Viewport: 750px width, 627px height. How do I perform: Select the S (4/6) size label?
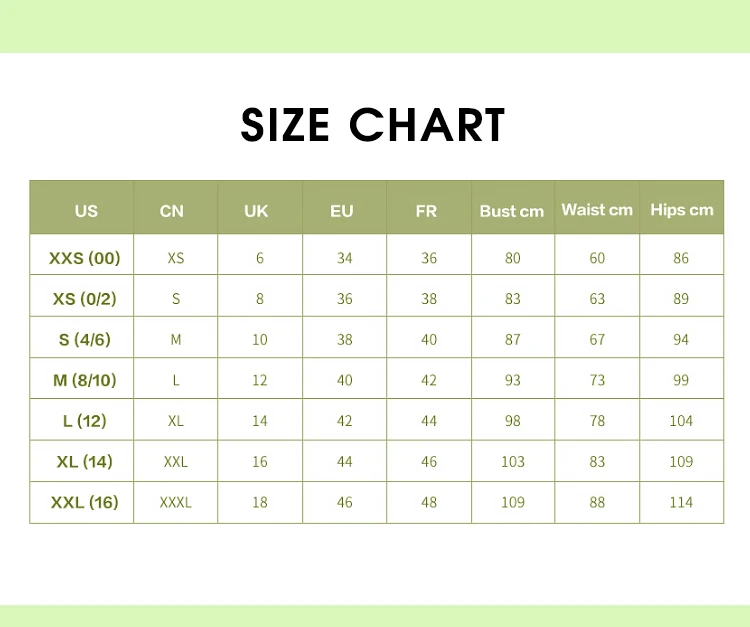pyautogui.click(x=84, y=340)
